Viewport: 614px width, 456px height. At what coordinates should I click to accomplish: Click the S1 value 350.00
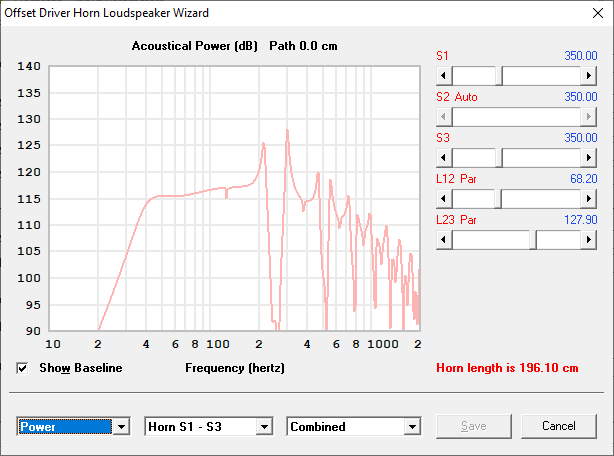pyautogui.click(x=581, y=56)
